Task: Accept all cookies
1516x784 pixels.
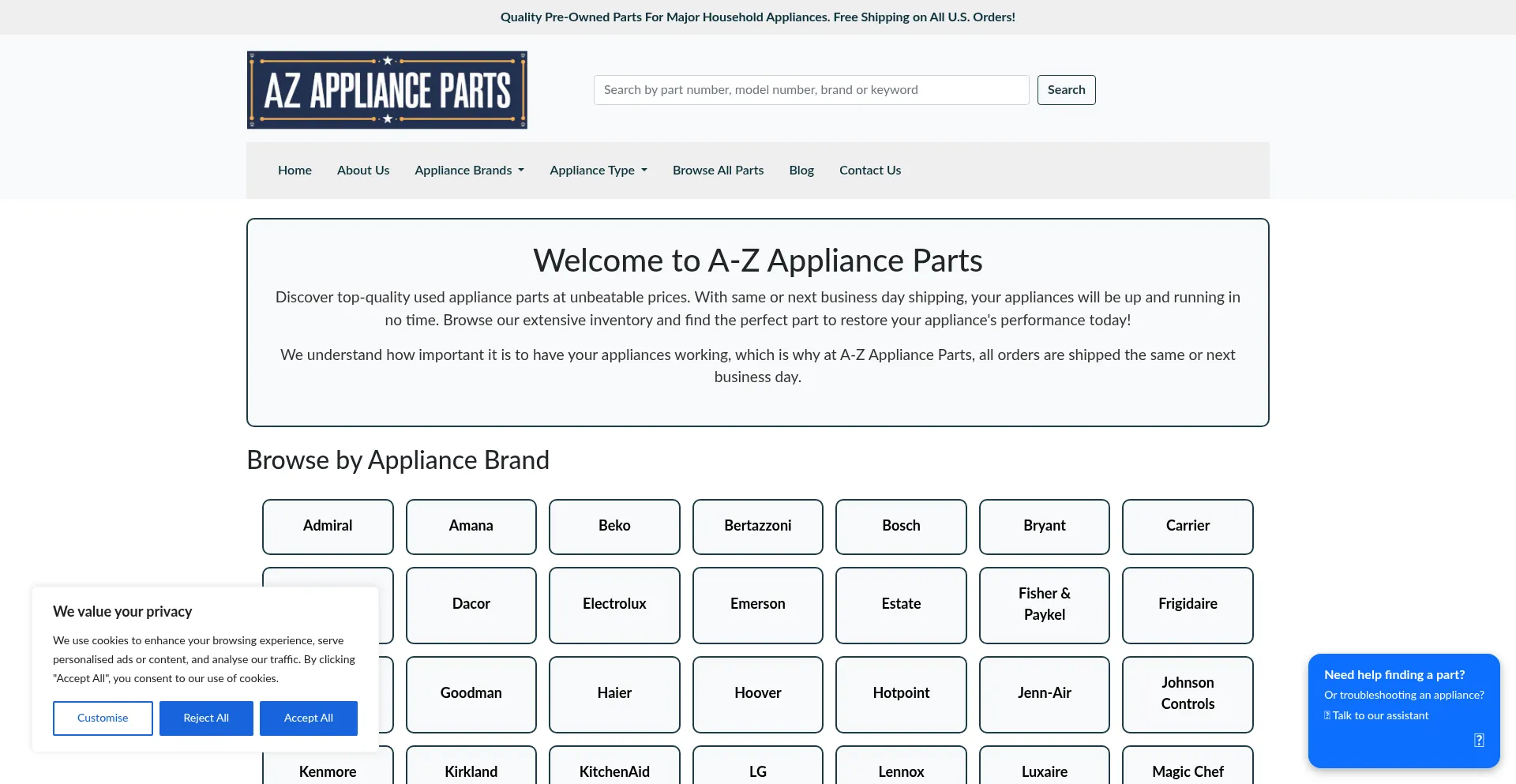Action: (309, 718)
